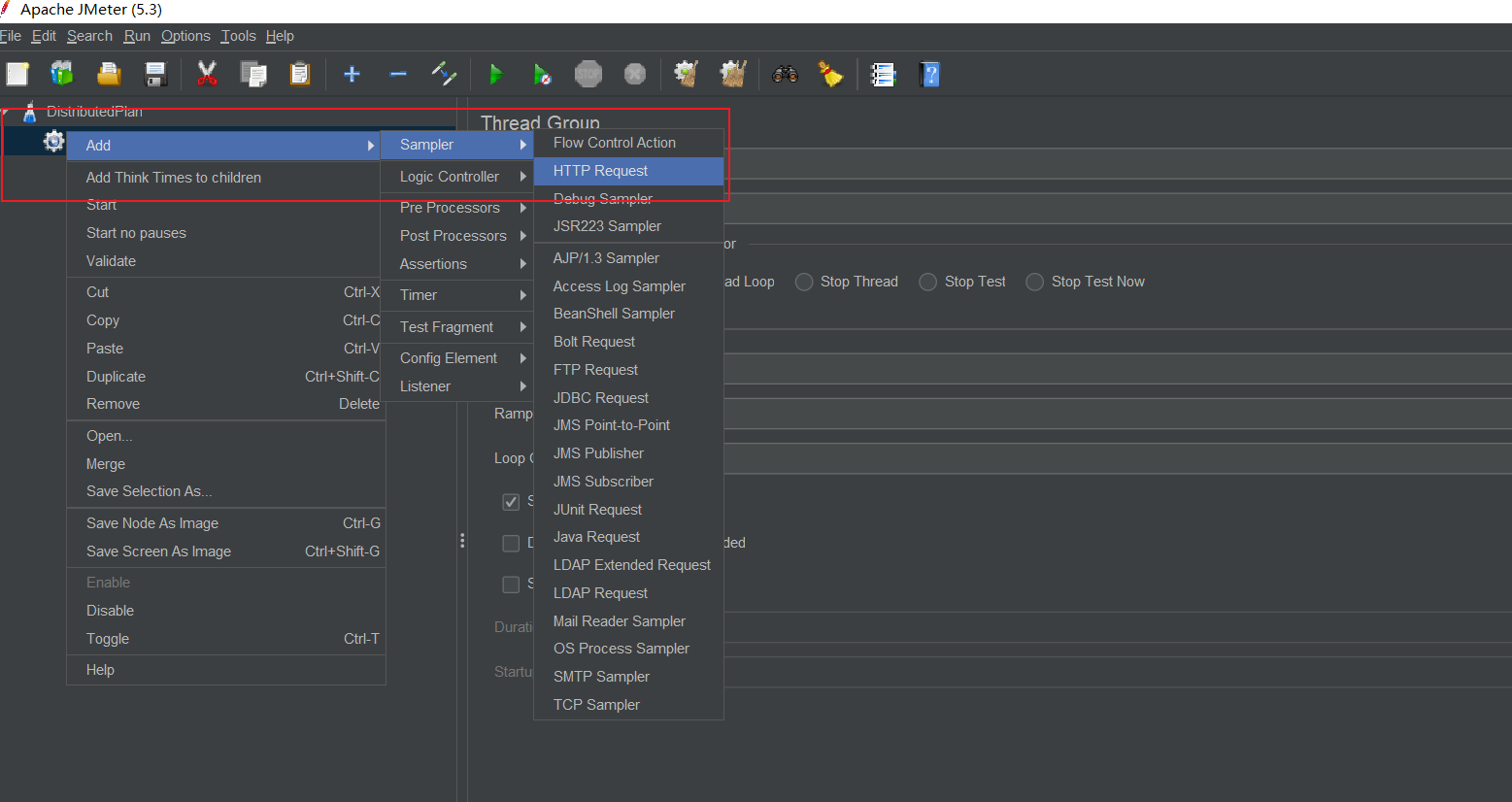1512x802 pixels.
Task: Save the test plan with disk icon
Action: point(155,74)
